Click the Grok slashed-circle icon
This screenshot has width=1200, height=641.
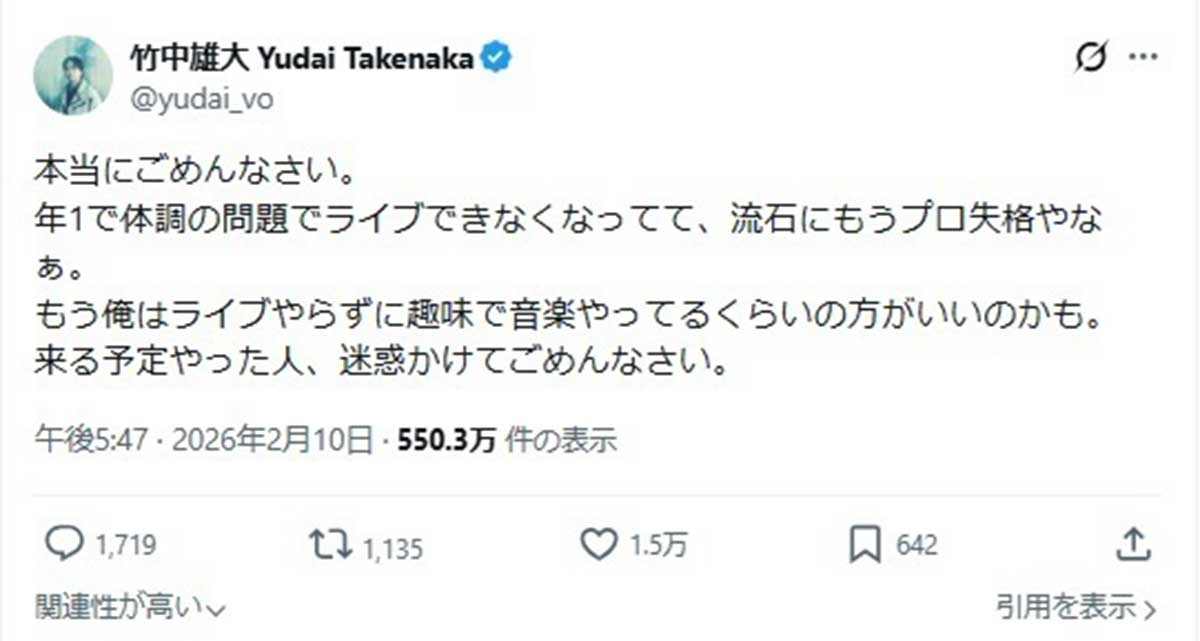(x=1091, y=59)
